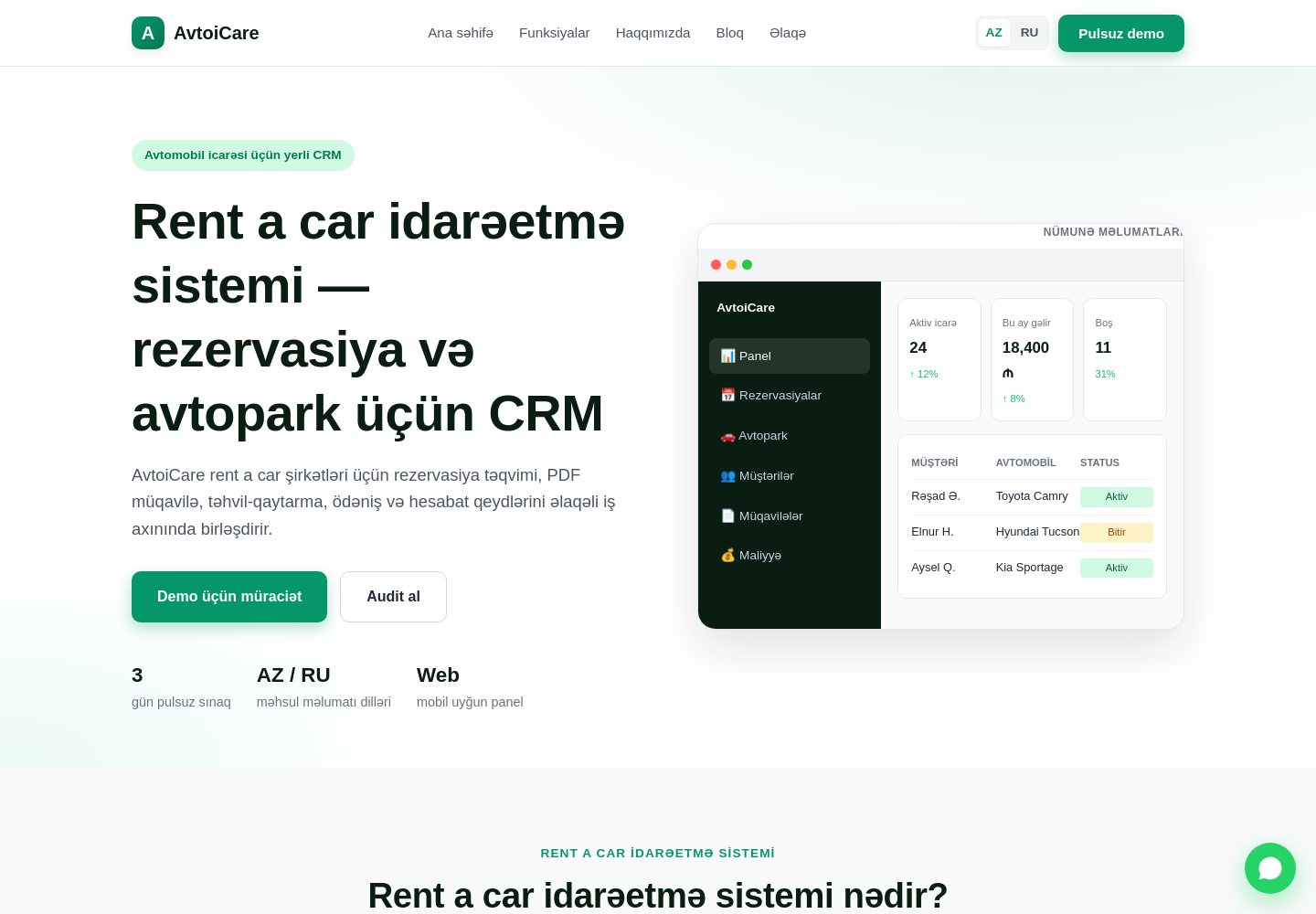The height and width of the screenshot is (914, 1316).
Task: Switch language to RU
Action: 1029,33
